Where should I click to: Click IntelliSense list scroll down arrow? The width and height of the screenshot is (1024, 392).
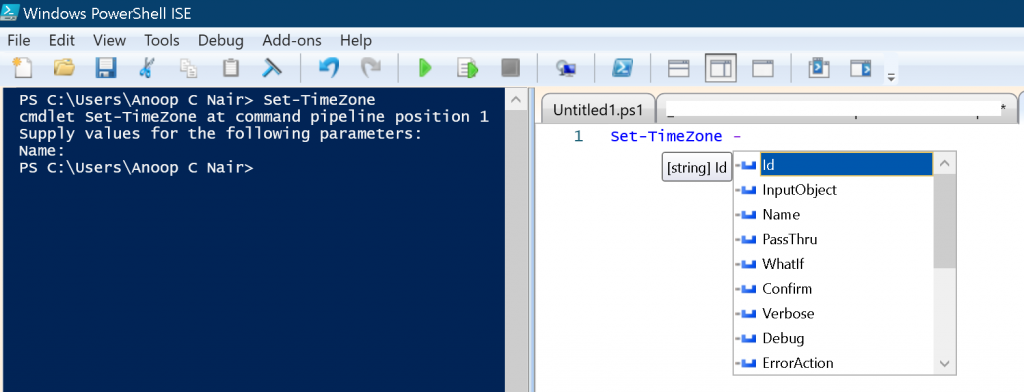pyautogui.click(x=944, y=363)
